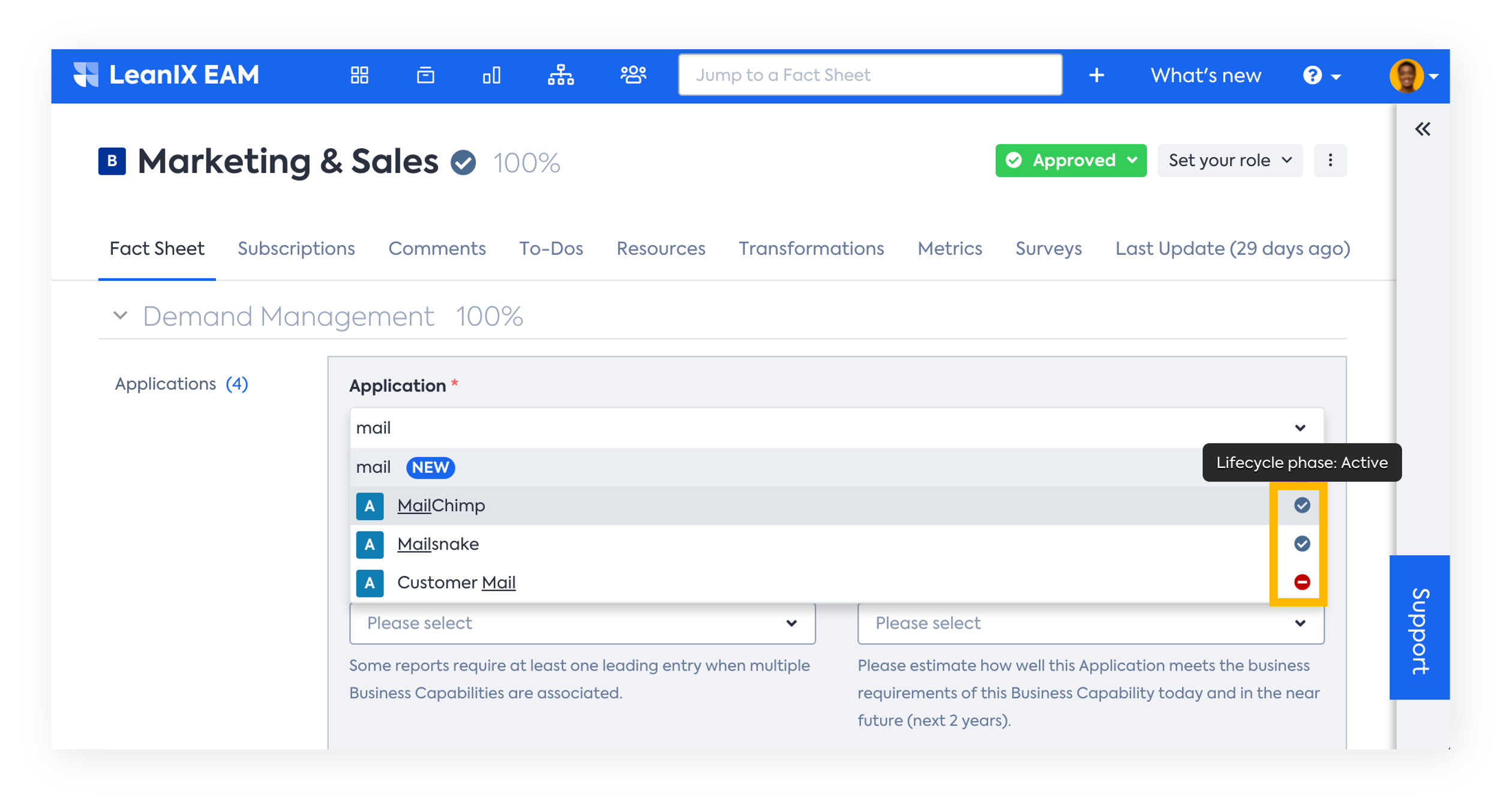Click the plus icon in navbar
This screenshot has height=811, width=1512.
(x=1096, y=75)
